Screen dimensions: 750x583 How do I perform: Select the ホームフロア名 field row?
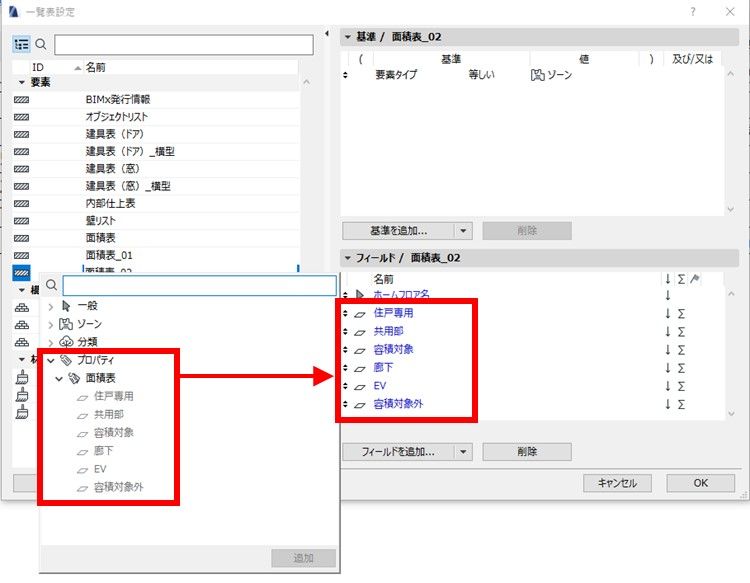(401, 295)
